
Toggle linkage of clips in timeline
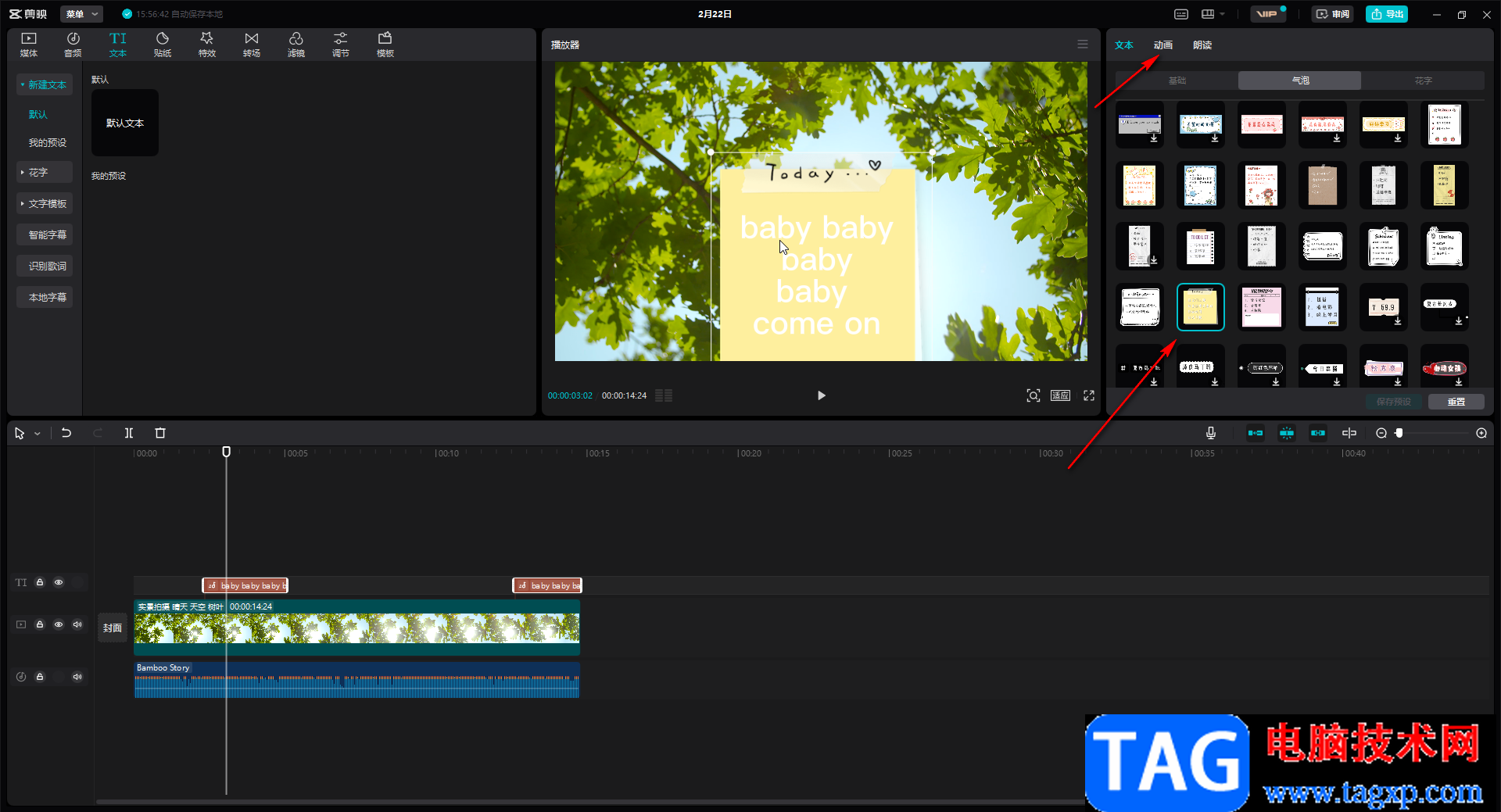[1318, 433]
